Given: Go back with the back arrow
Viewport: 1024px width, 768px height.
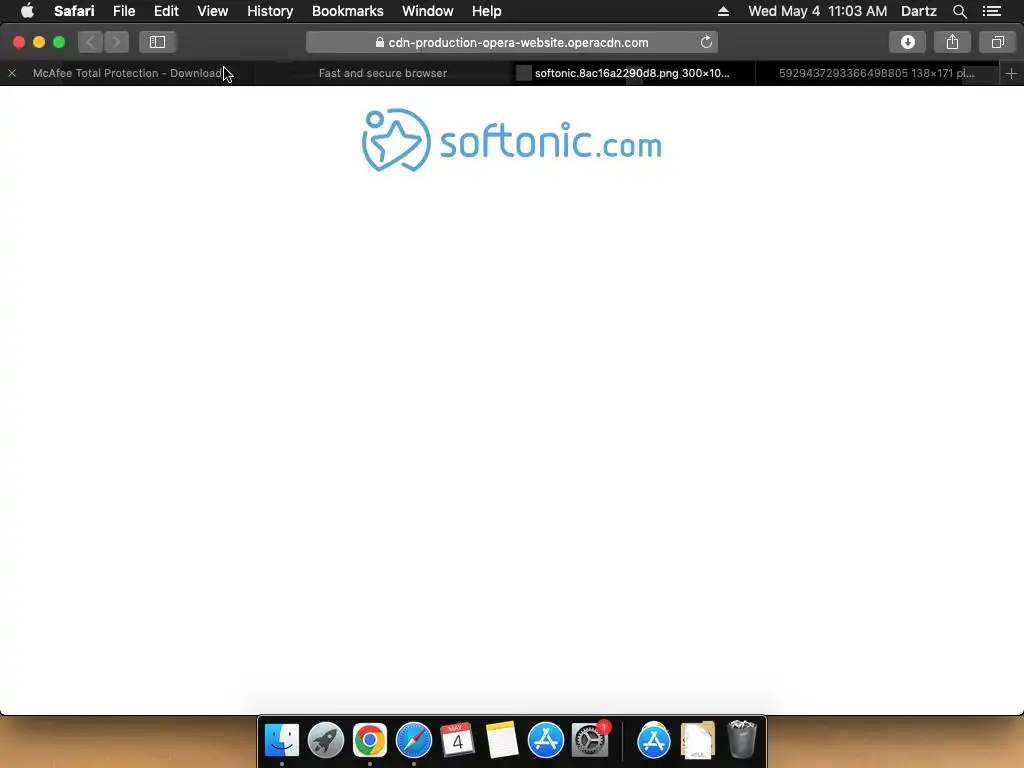Looking at the screenshot, I should click(x=90, y=42).
